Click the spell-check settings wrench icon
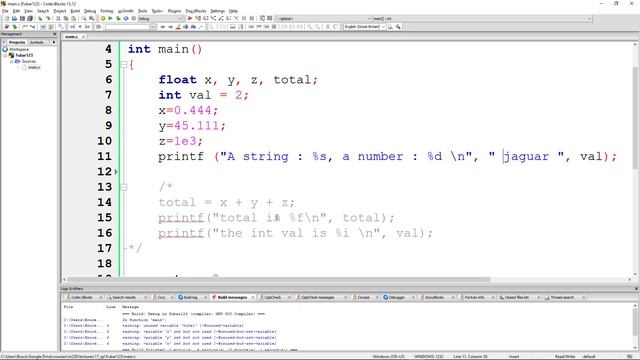 pyautogui.click(x=398, y=27)
